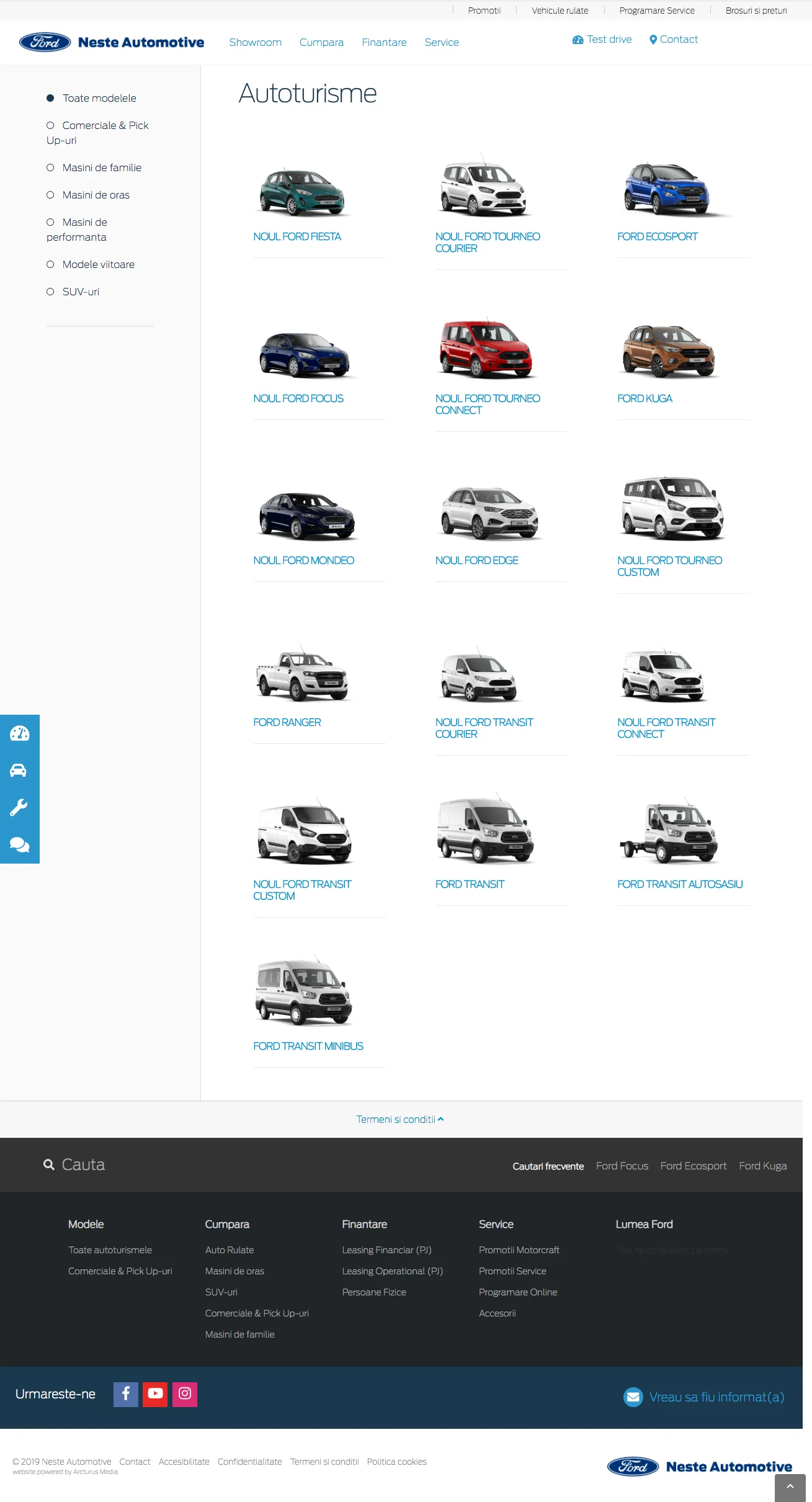
Task: Open the Showroom menu
Action: tap(256, 42)
